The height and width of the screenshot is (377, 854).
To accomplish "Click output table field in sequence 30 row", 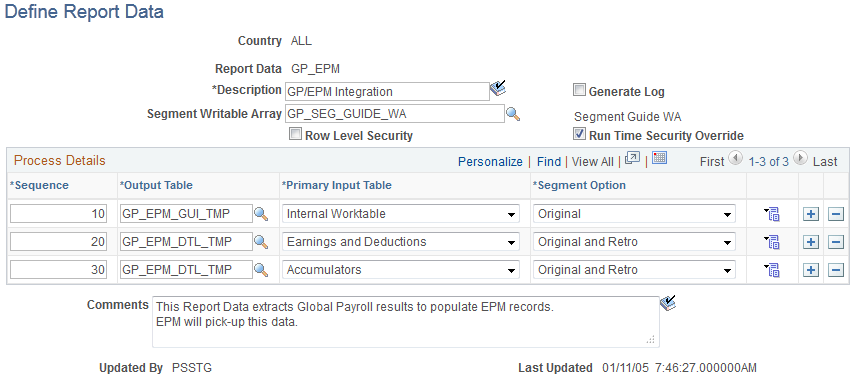I will point(186,269).
